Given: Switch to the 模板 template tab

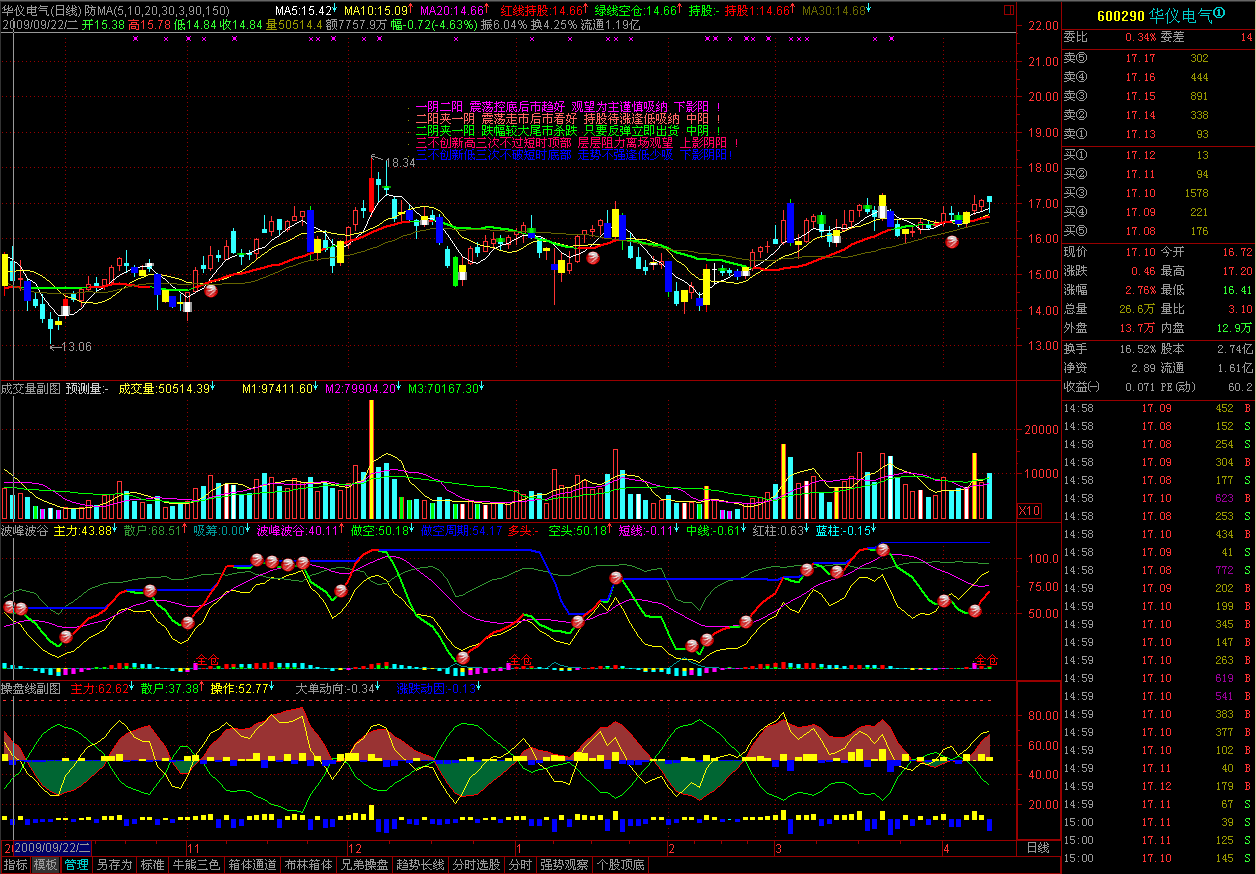Looking at the screenshot, I should coord(45,865).
